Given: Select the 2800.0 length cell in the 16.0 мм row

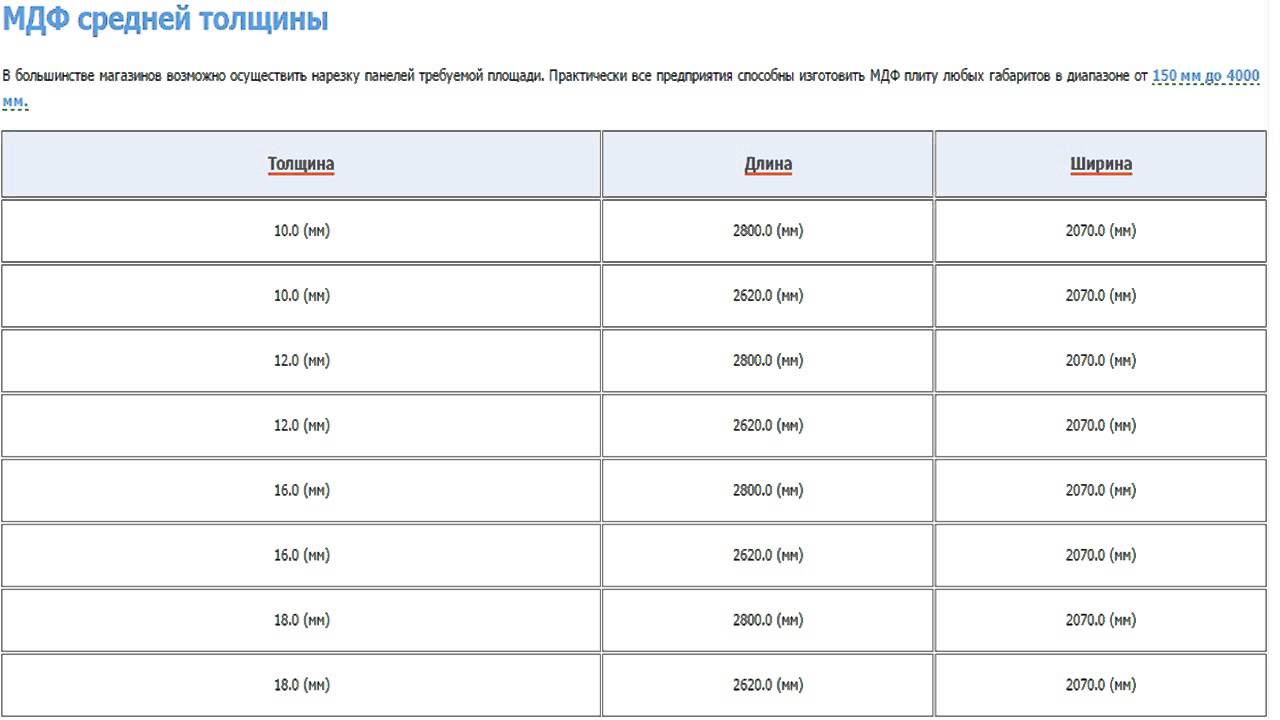Looking at the screenshot, I should pos(768,491).
